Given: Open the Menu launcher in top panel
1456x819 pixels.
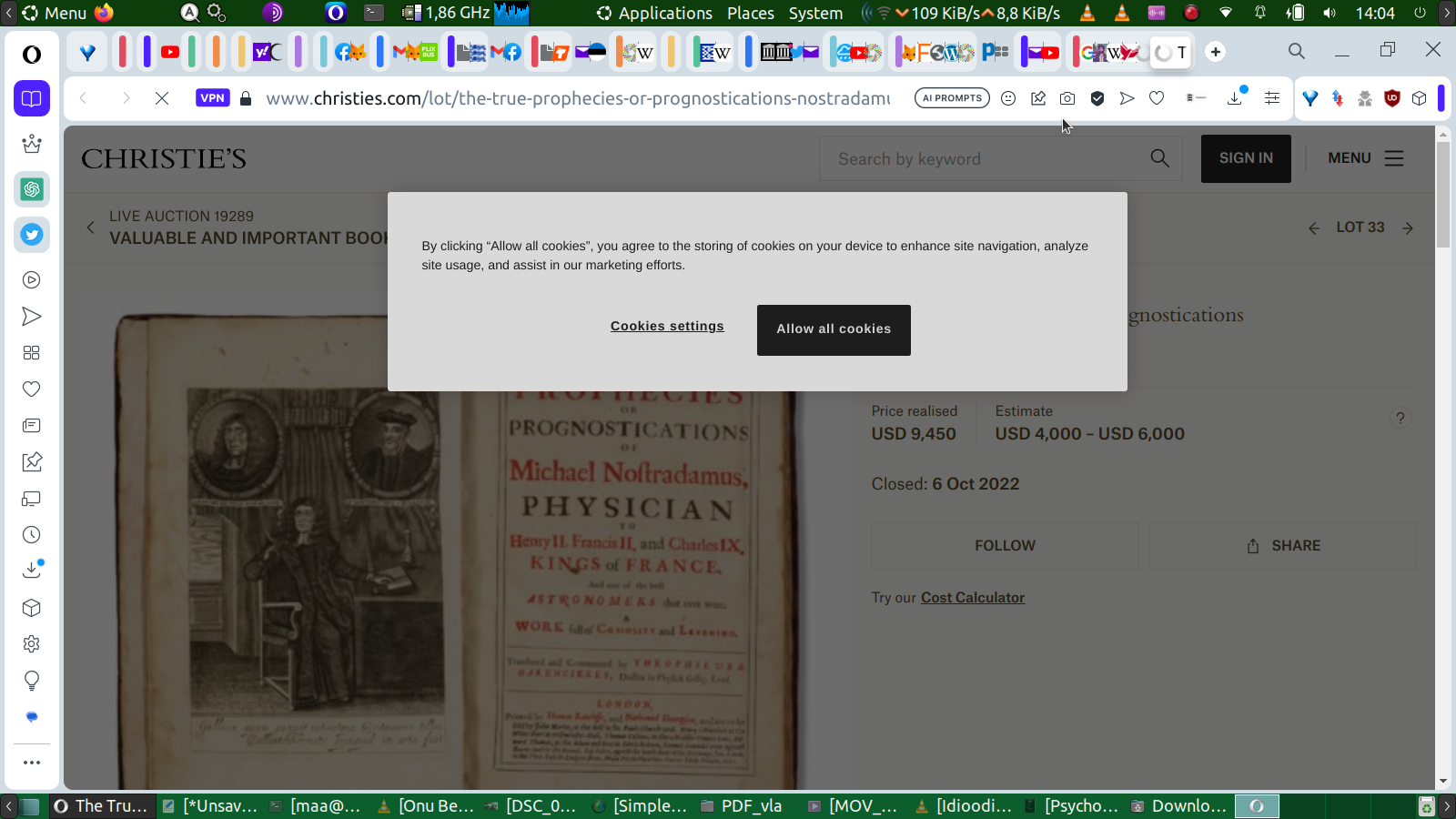Looking at the screenshot, I should pyautogui.click(x=55, y=13).
